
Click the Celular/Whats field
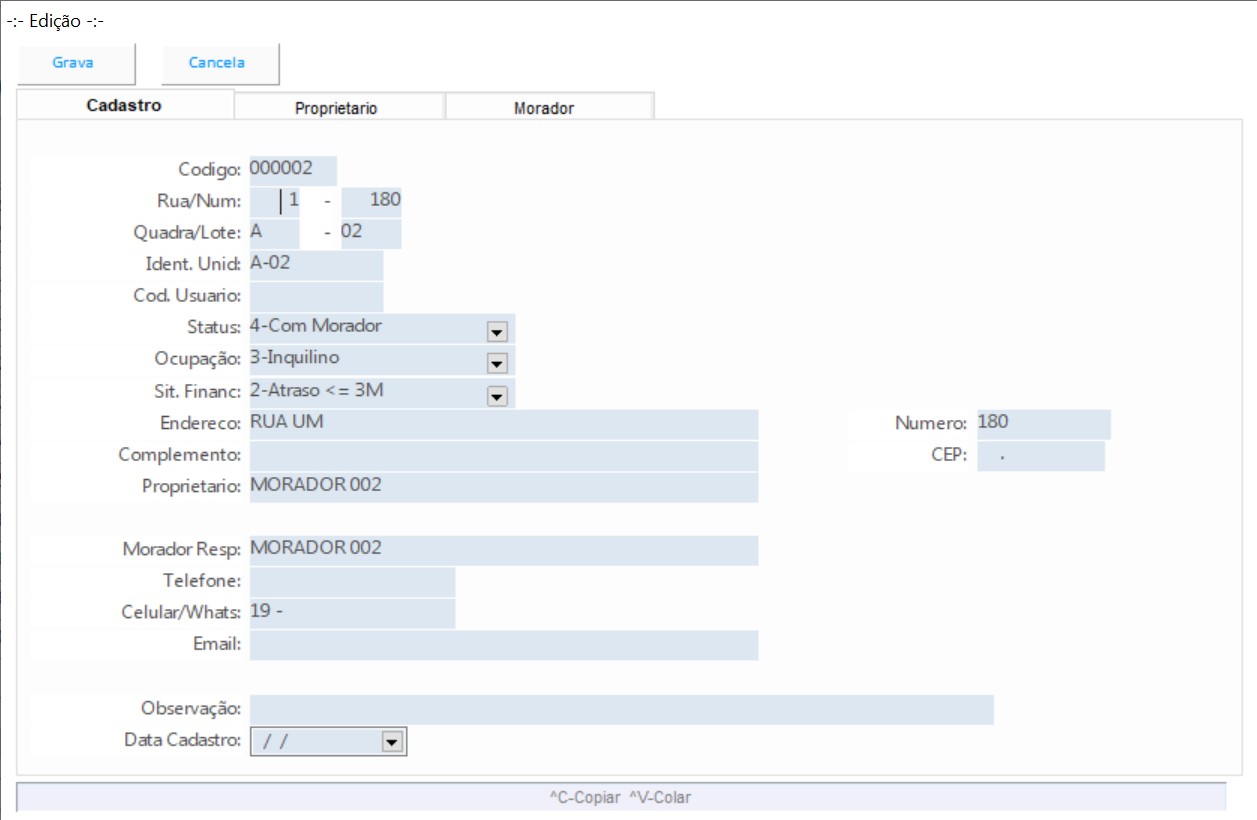pyautogui.click(x=352, y=613)
